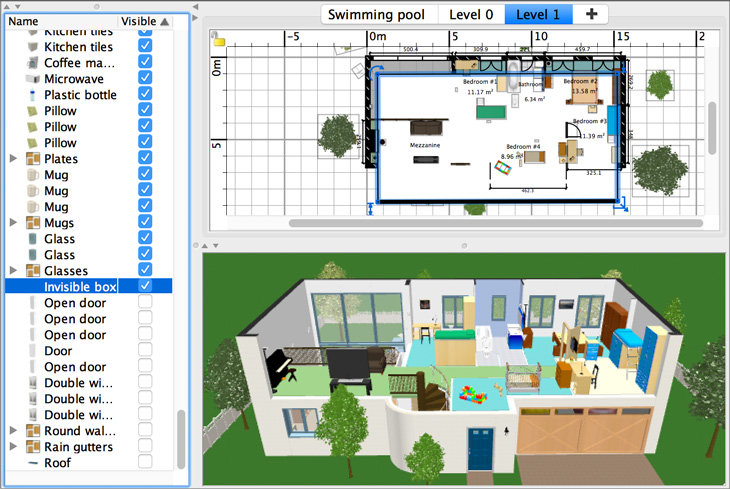The width and height of the screenshot is (730, 489).
Task: Sort list by Name column header
Action: (60, 21)
